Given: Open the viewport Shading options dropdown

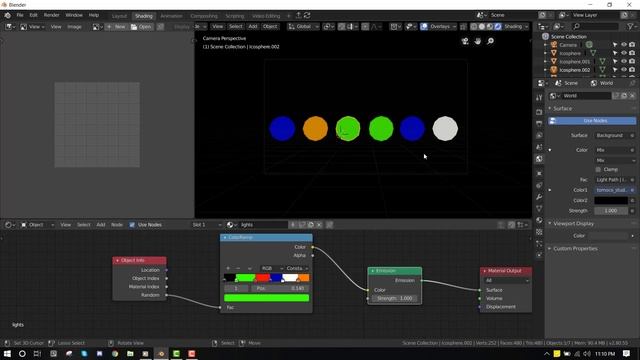Looking at the screenshot, I should (516, 27).
